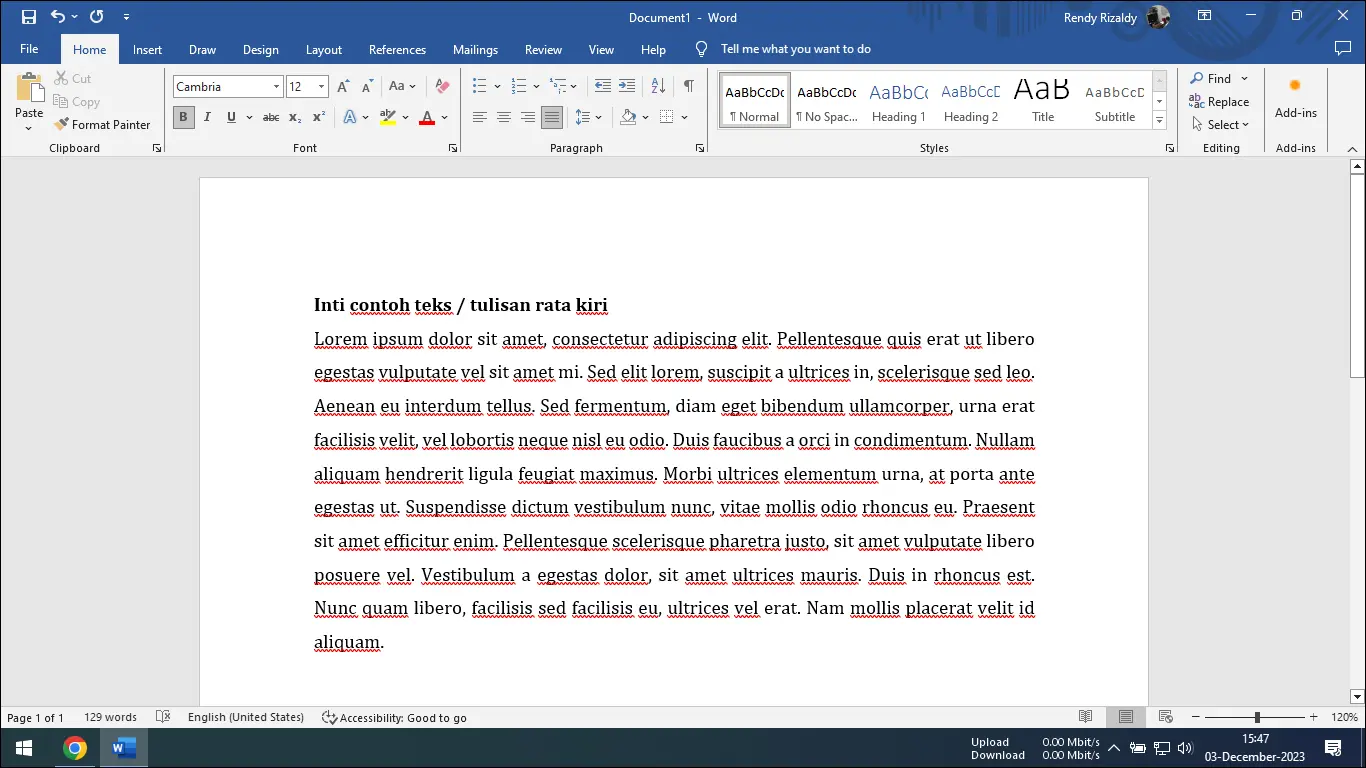The image size is (1366, 768).
Task: Open the Mailings ribbon tab
Action: point(475,49)
